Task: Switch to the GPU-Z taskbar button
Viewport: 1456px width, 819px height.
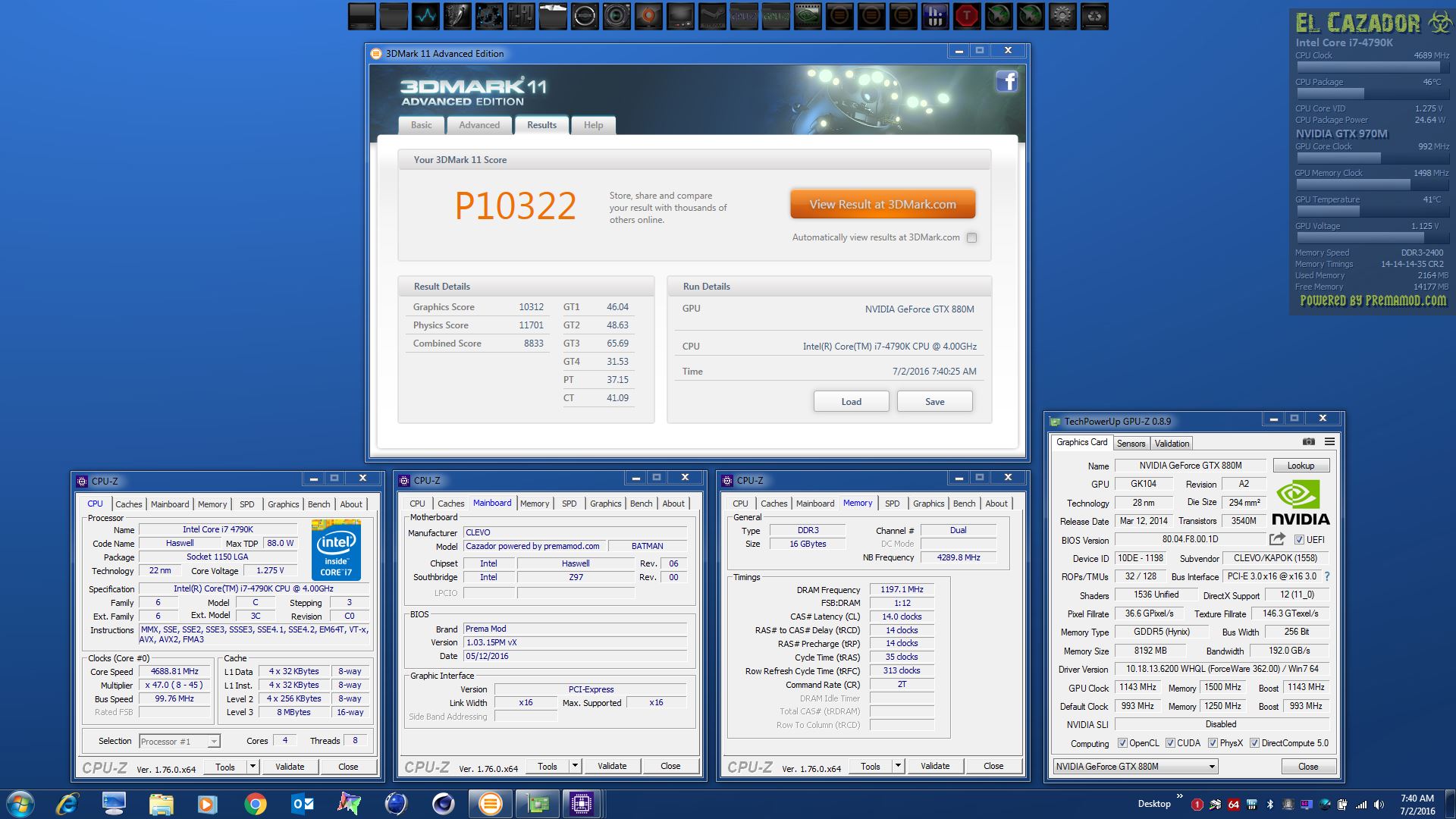Action: click(537, 804)
